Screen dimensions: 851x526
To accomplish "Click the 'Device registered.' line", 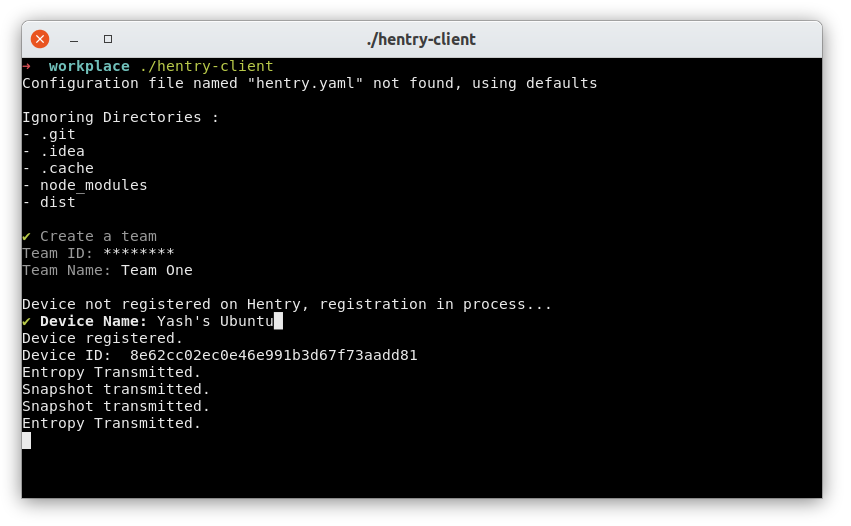I will pyautogui.click(x=103, y=338).
